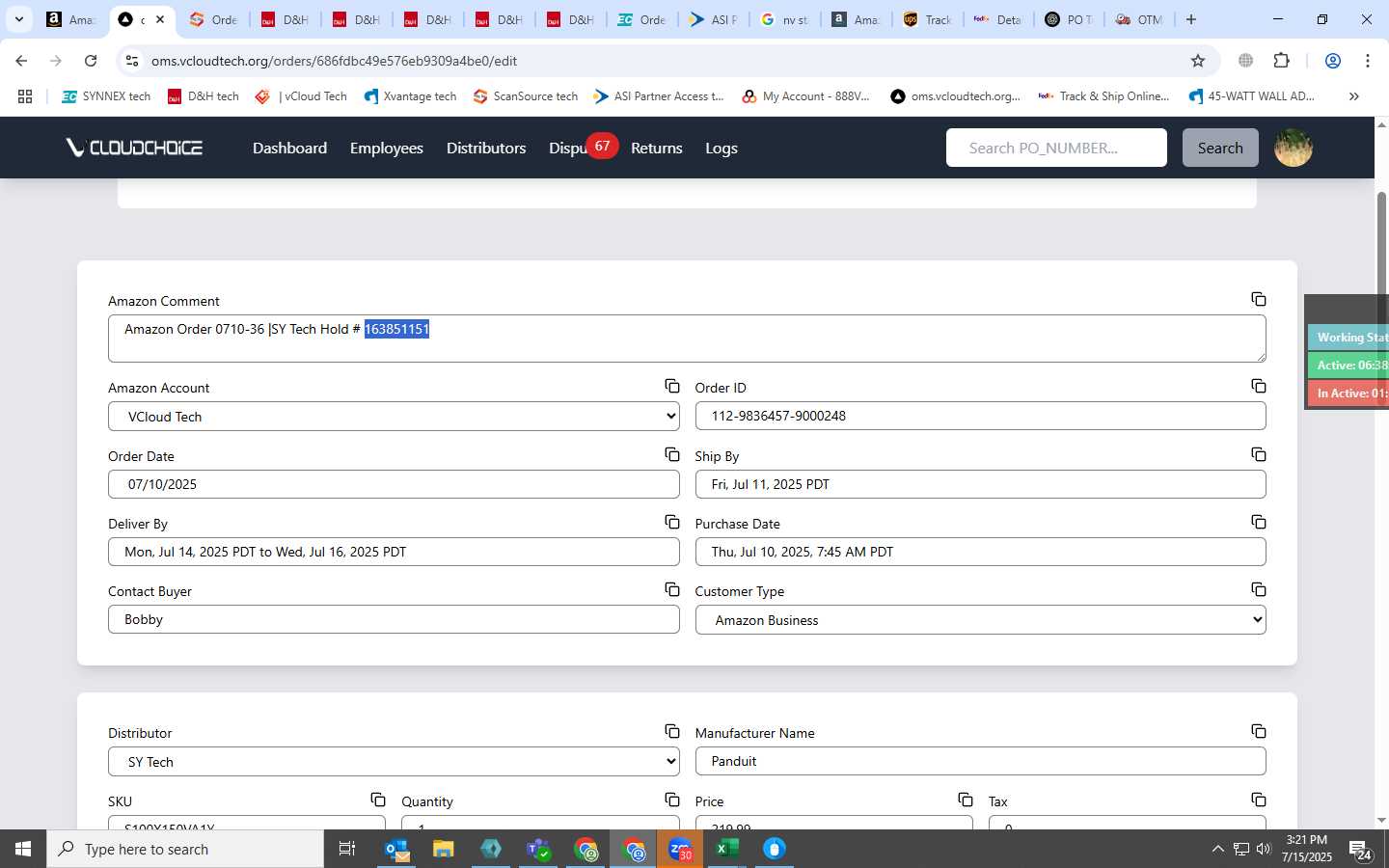This screenshot has width=1389, height=868.
Task: Switch to the ASI browser tab
Action: tap(713, 19)
